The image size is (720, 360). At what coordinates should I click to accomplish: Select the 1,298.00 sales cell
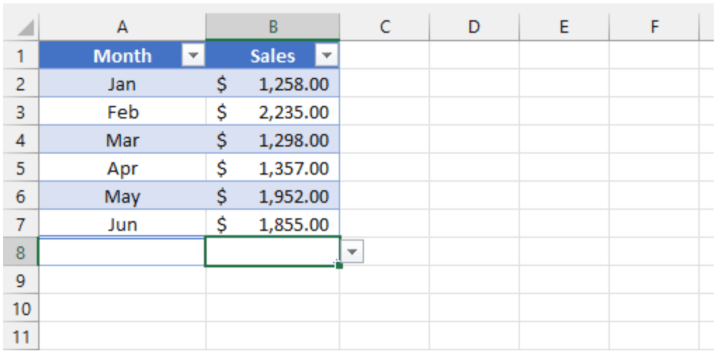click(x=273, y=140)
